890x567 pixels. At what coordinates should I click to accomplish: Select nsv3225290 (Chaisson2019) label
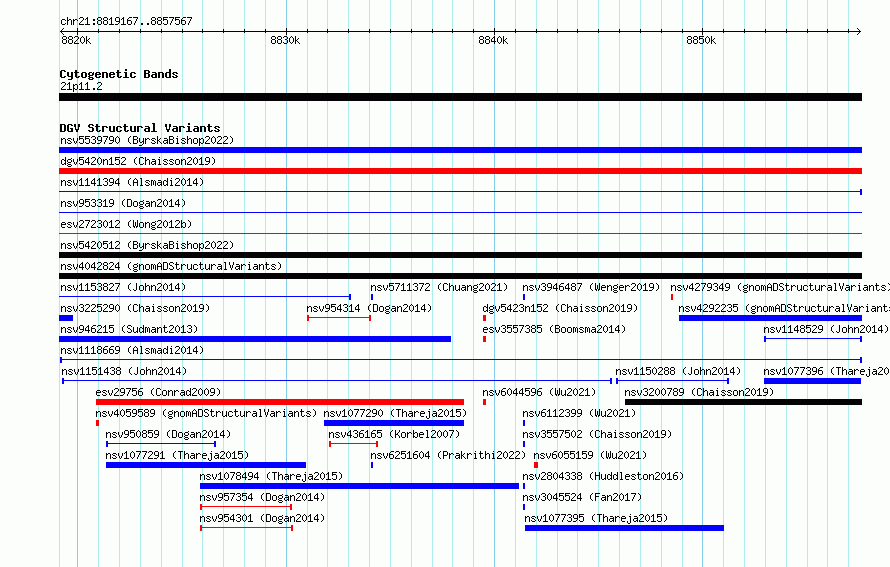[x=135, y=308]
